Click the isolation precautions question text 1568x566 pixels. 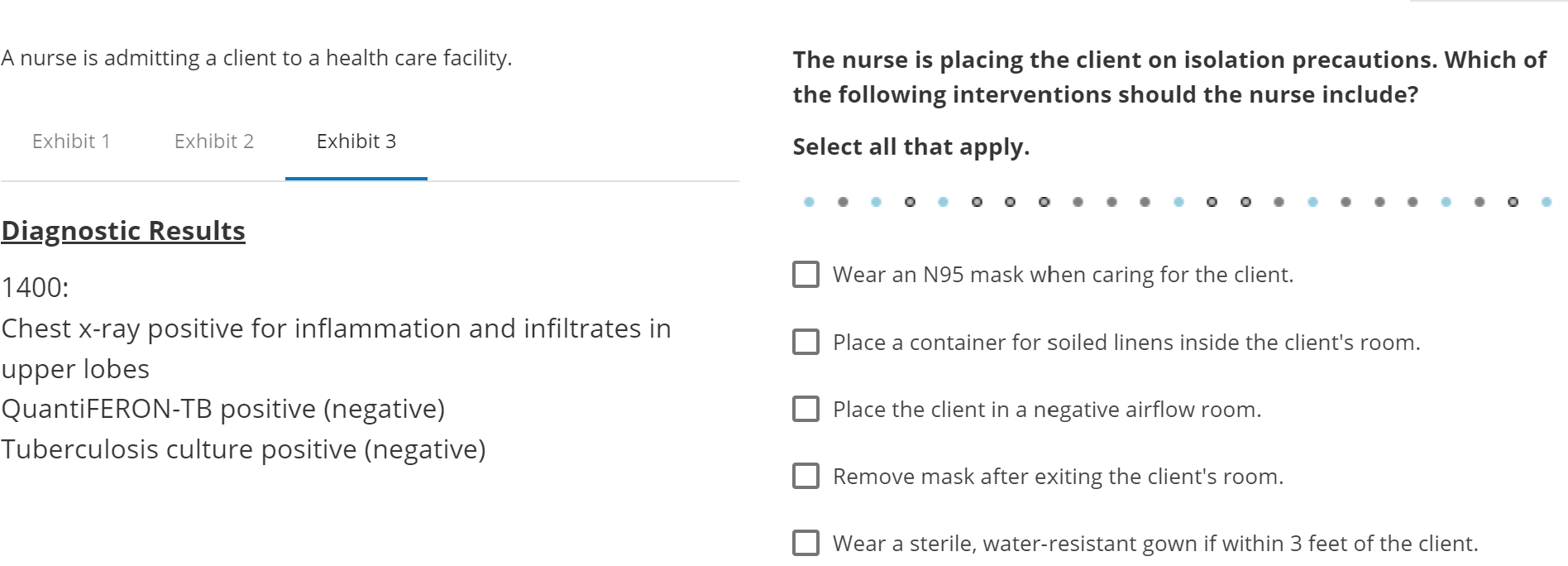click(x=1169, y=77)
